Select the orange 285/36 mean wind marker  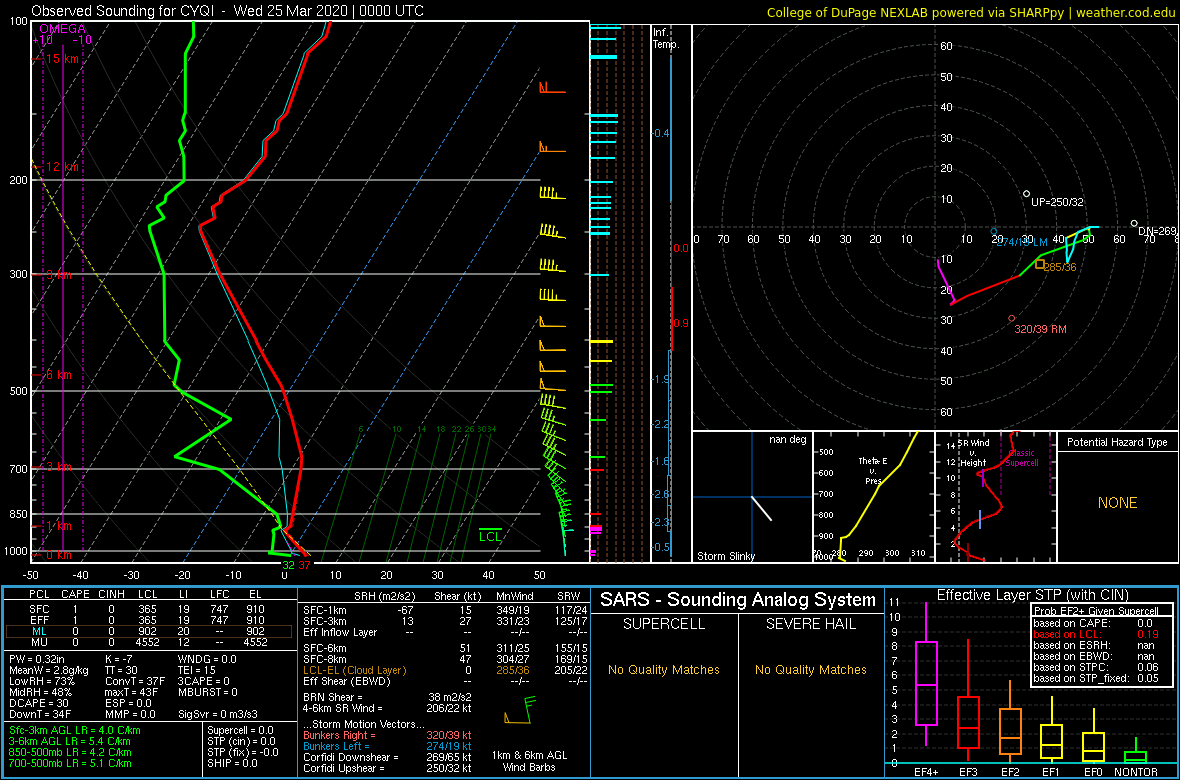click(1054, 266)
